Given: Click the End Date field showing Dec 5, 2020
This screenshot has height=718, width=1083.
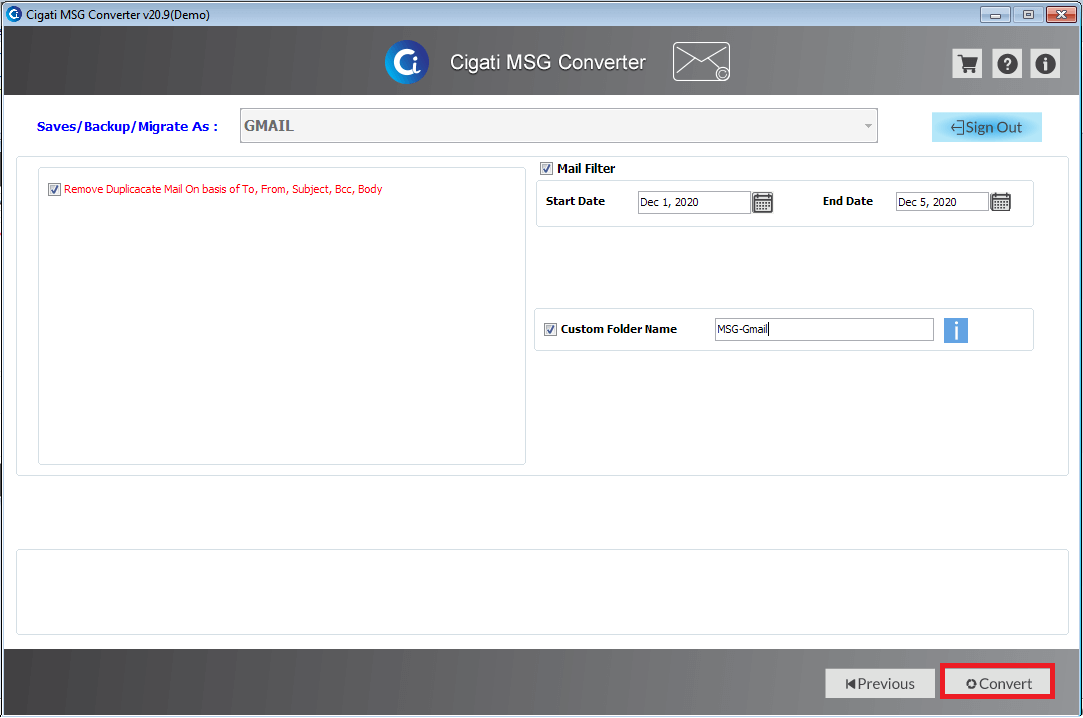Looking at the screenshot, I should 942,202.
